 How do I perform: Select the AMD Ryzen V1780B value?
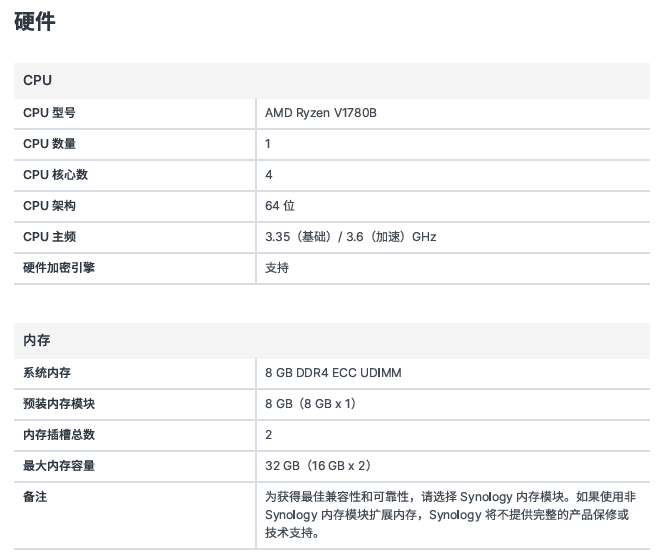[x=320, y=113]
